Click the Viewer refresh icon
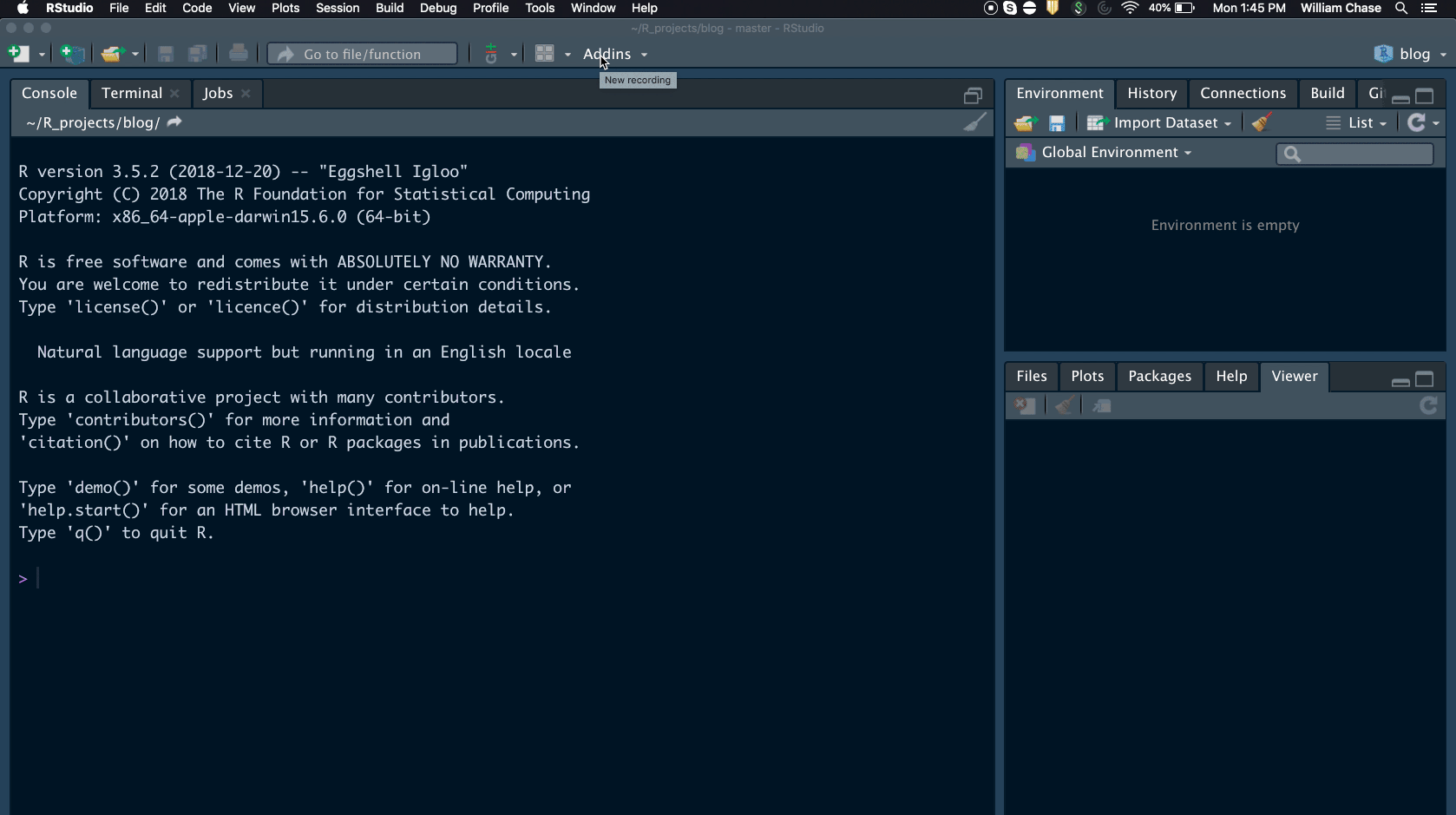Viewport: 1456px width, 815px height. 1428,405
